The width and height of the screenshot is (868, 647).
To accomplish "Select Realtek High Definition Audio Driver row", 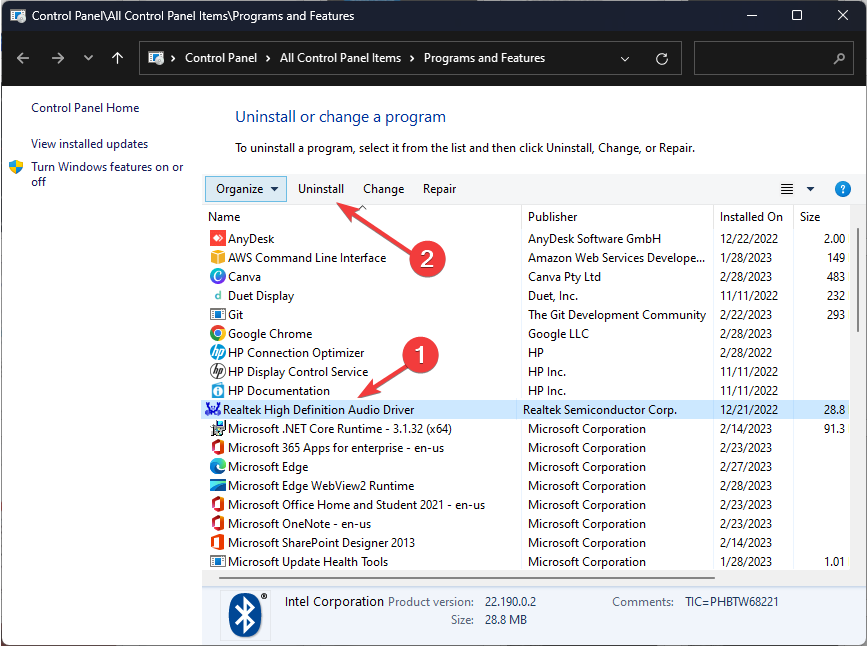I will coord(525,410).
